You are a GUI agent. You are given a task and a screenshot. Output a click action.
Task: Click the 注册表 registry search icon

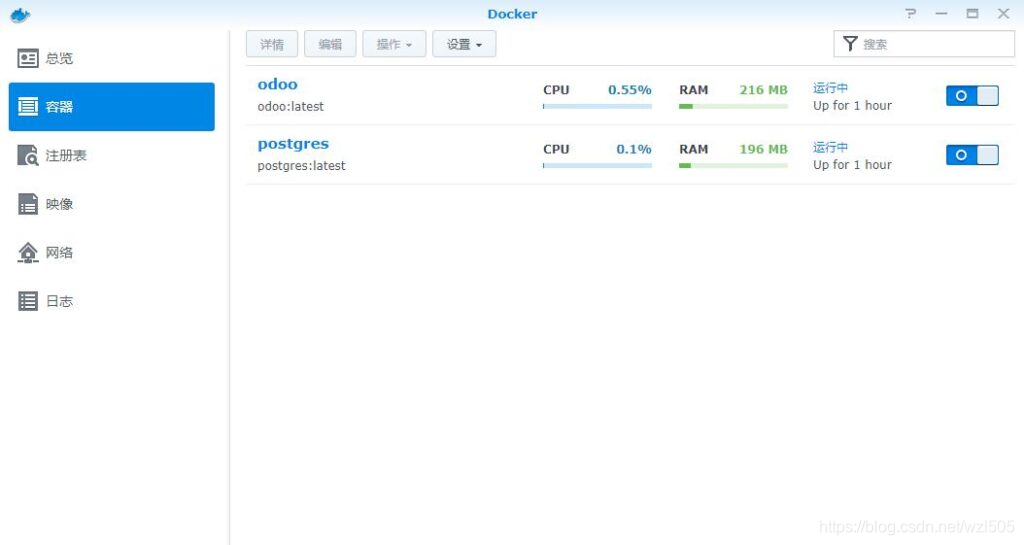pyautogui.click(x=27, y=155)
